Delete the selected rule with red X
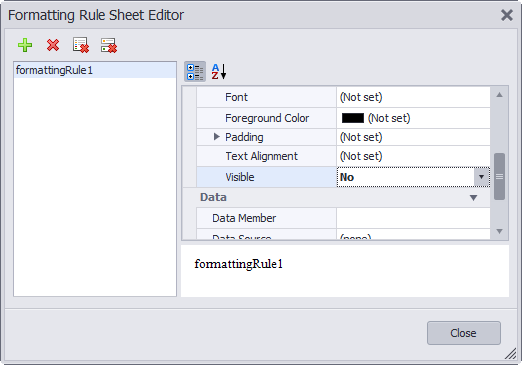The image size is (522, 365). [53, 45]
